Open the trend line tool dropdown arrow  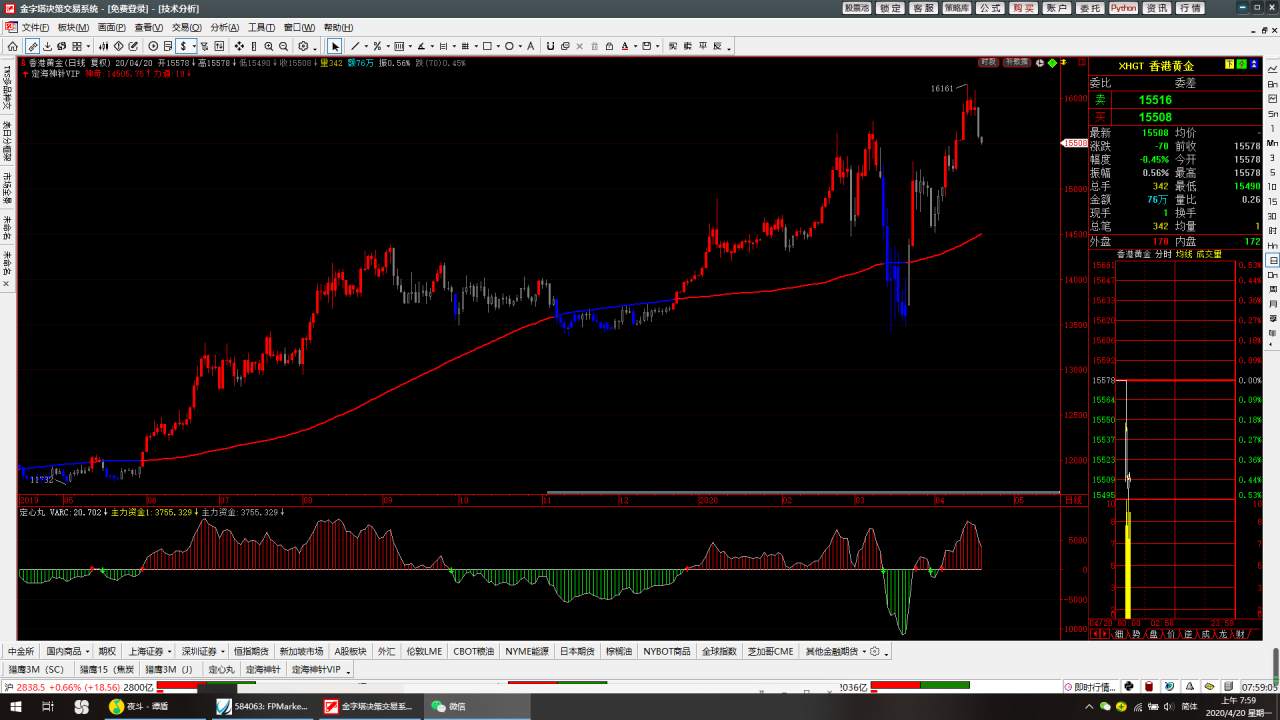tap(364, 47)
